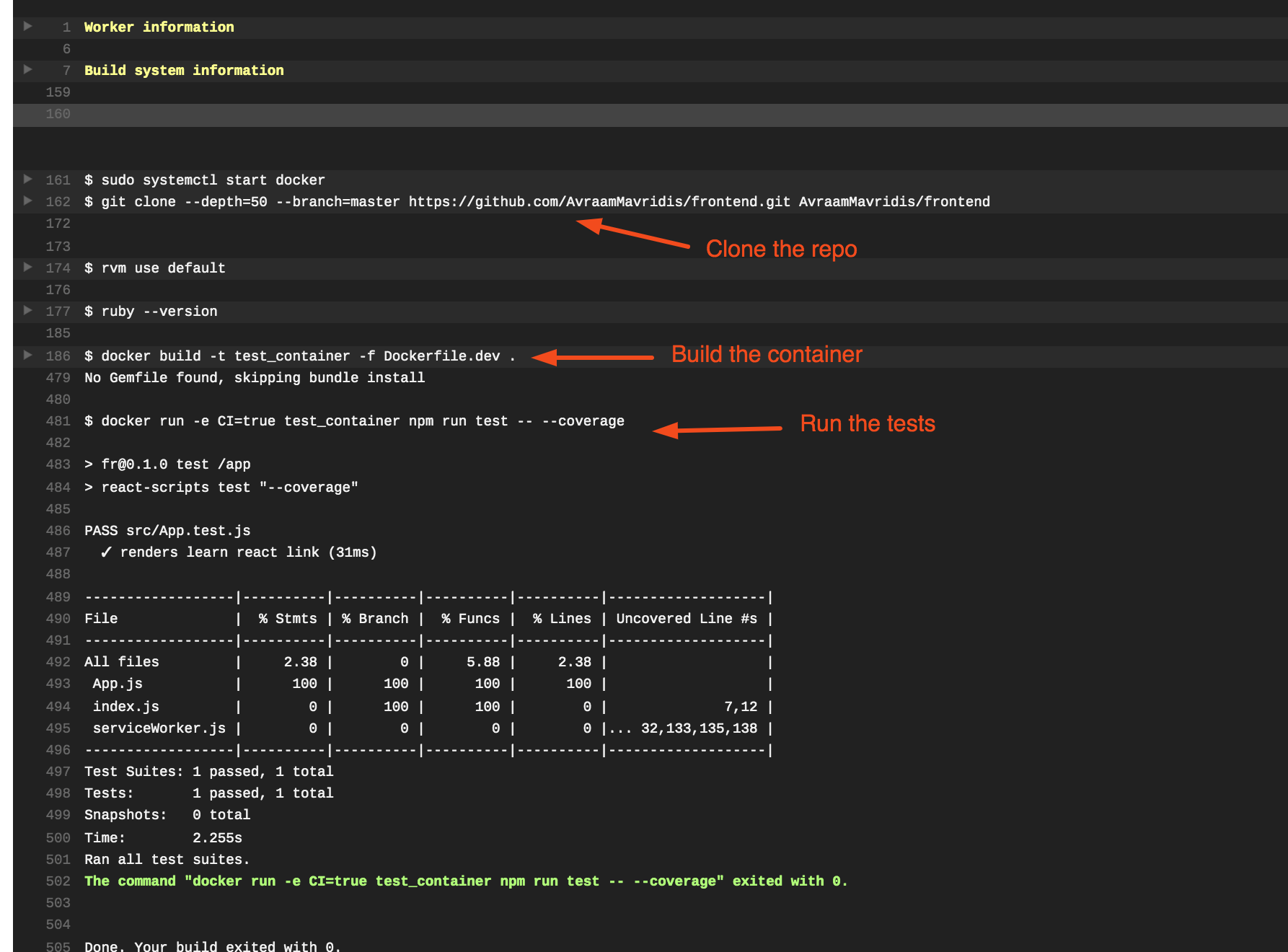The image size is (1288, 952).
Task: Expand the rvm use default fold
Action: pyautogui.click(x=27, y=267)
